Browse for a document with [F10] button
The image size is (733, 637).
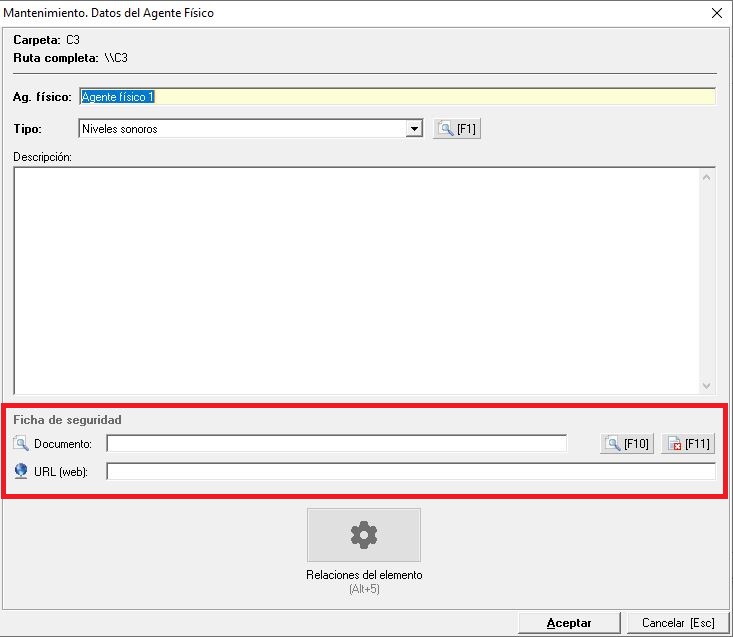627,443
